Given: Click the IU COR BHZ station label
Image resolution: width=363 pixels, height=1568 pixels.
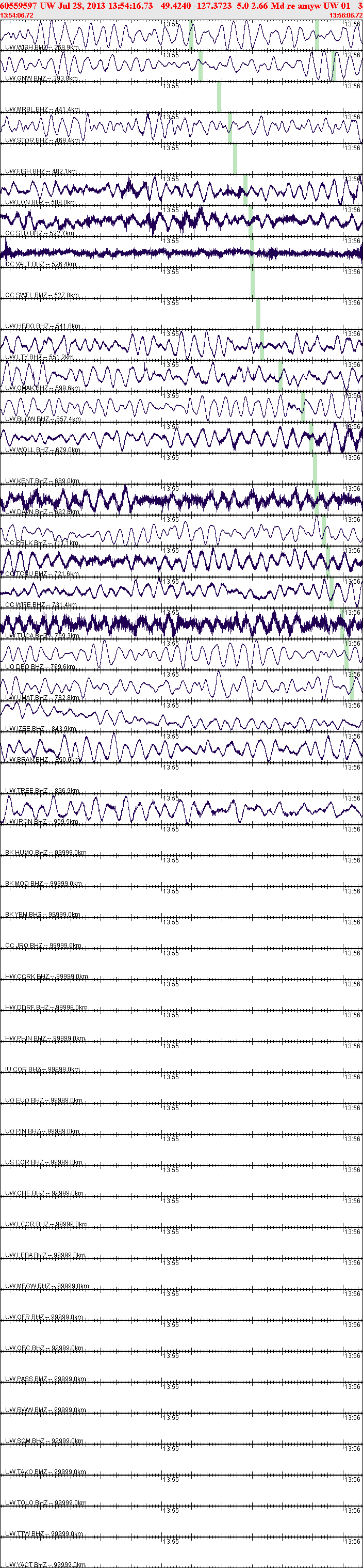Looking at the screenshot, I should pos(43,1070).
